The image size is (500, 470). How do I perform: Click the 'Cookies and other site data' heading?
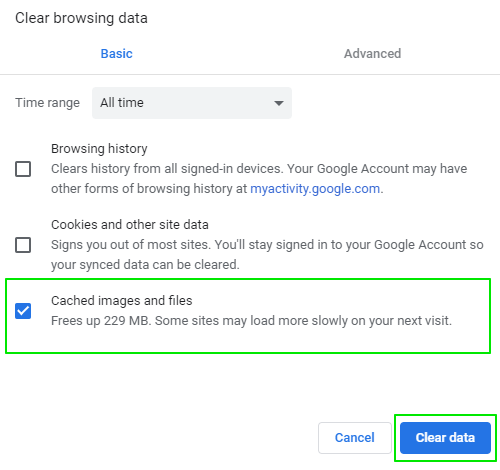[x=130, y=224]
